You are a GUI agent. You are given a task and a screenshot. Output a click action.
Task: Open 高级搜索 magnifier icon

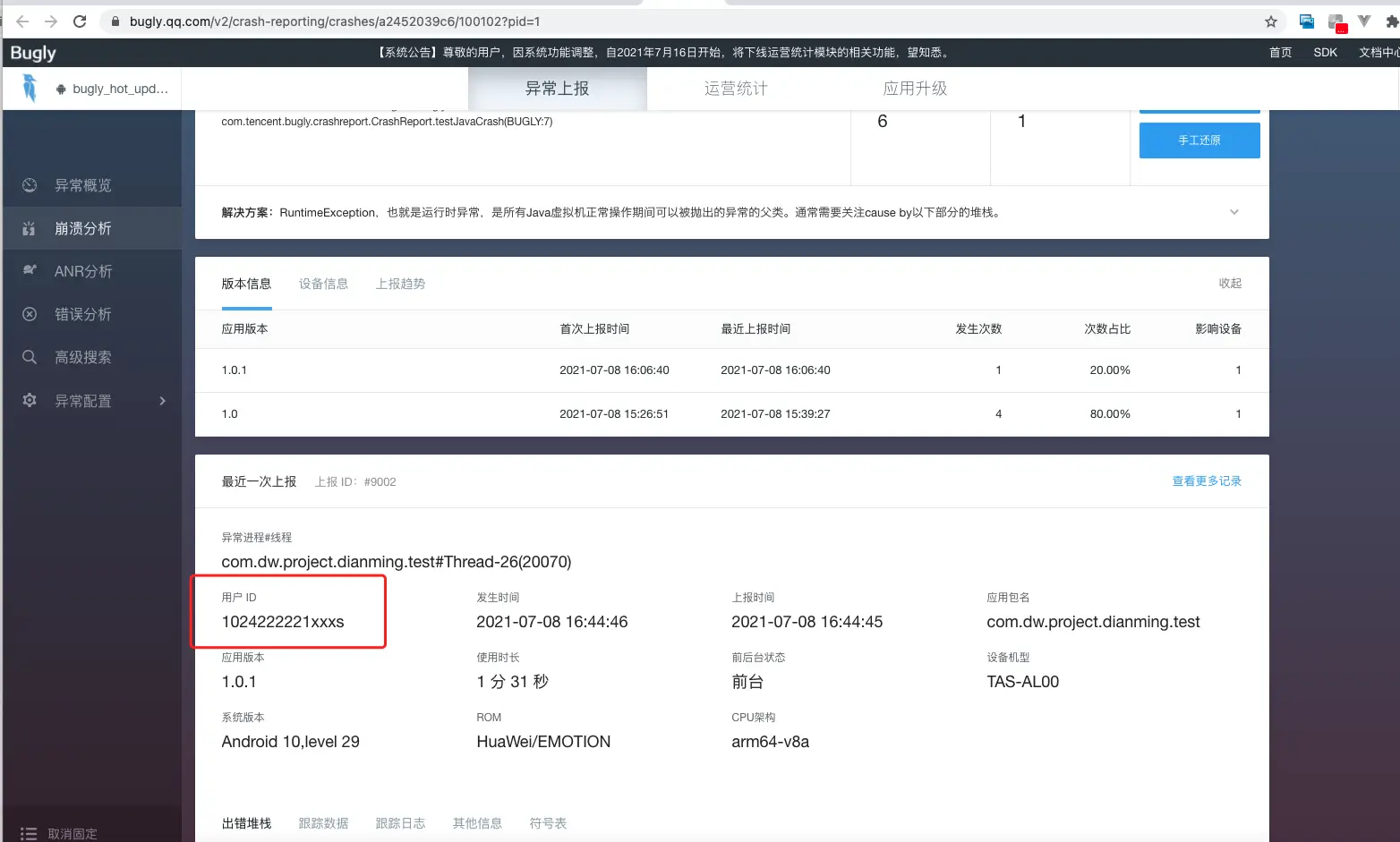click(x=30, y=357)
